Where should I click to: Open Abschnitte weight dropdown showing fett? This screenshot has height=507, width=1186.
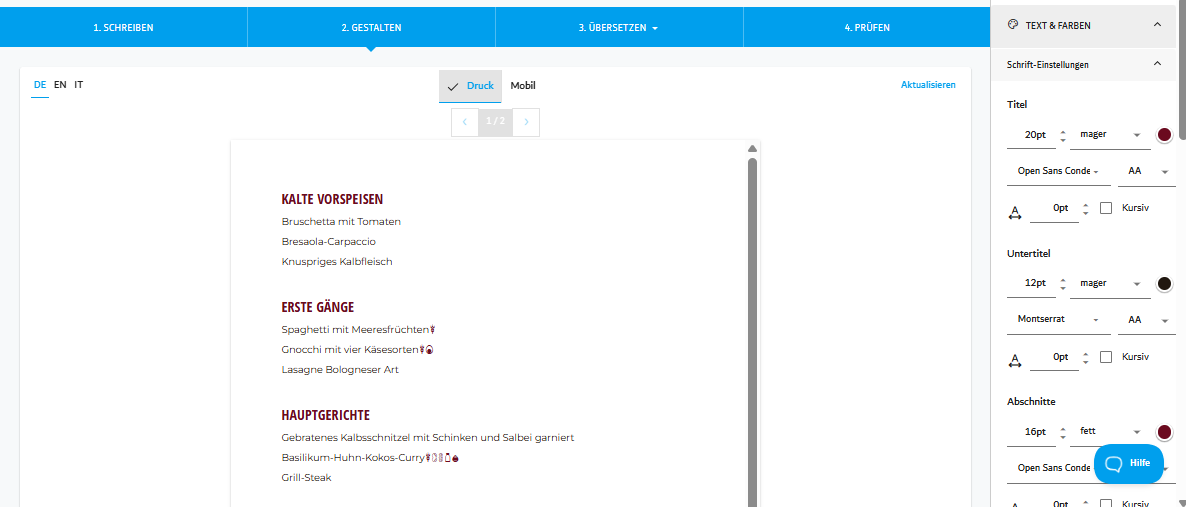point(1110,431)
